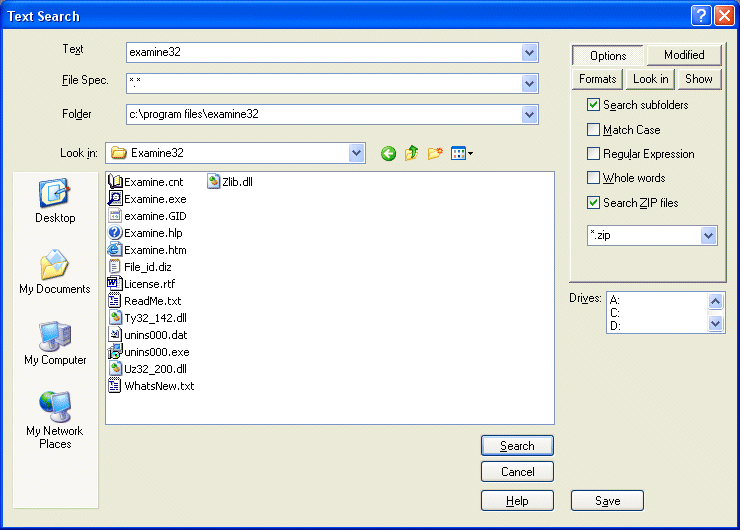Select the Examine.htm file icon
The height and width of the screenshot is (530, 740).
pos(115,250)
